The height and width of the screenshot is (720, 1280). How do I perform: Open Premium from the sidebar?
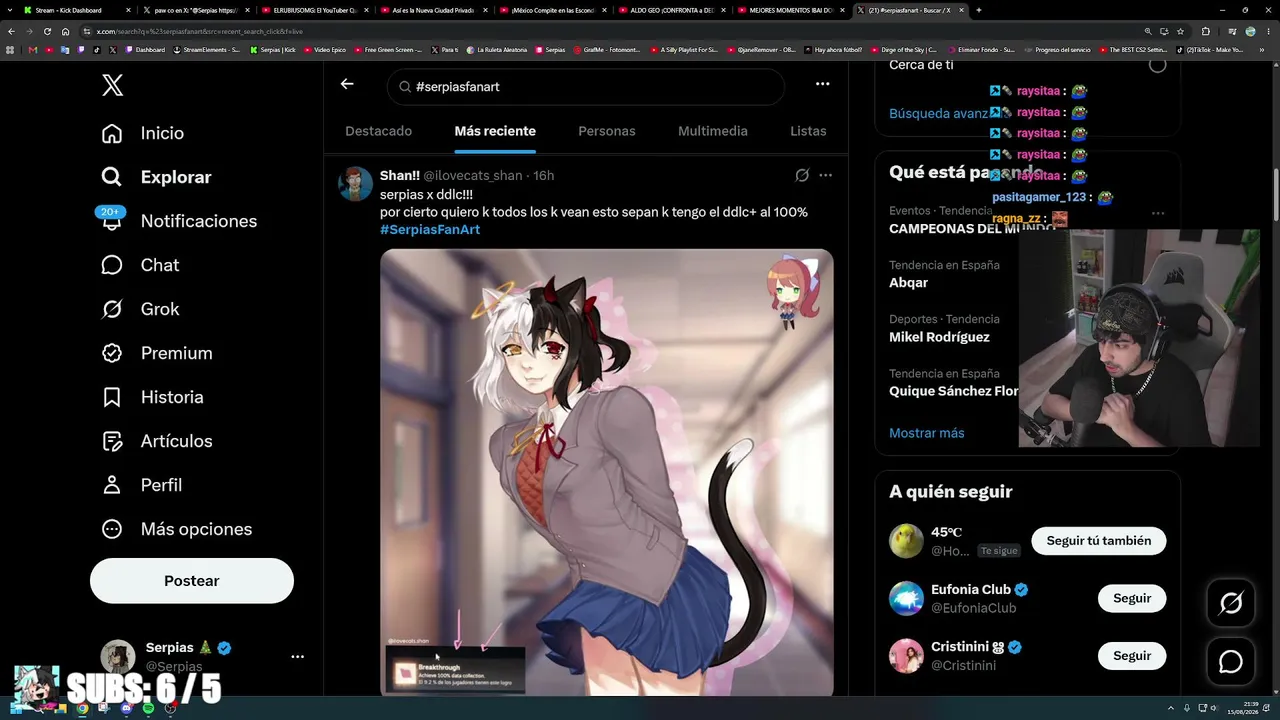coord(157,353)
